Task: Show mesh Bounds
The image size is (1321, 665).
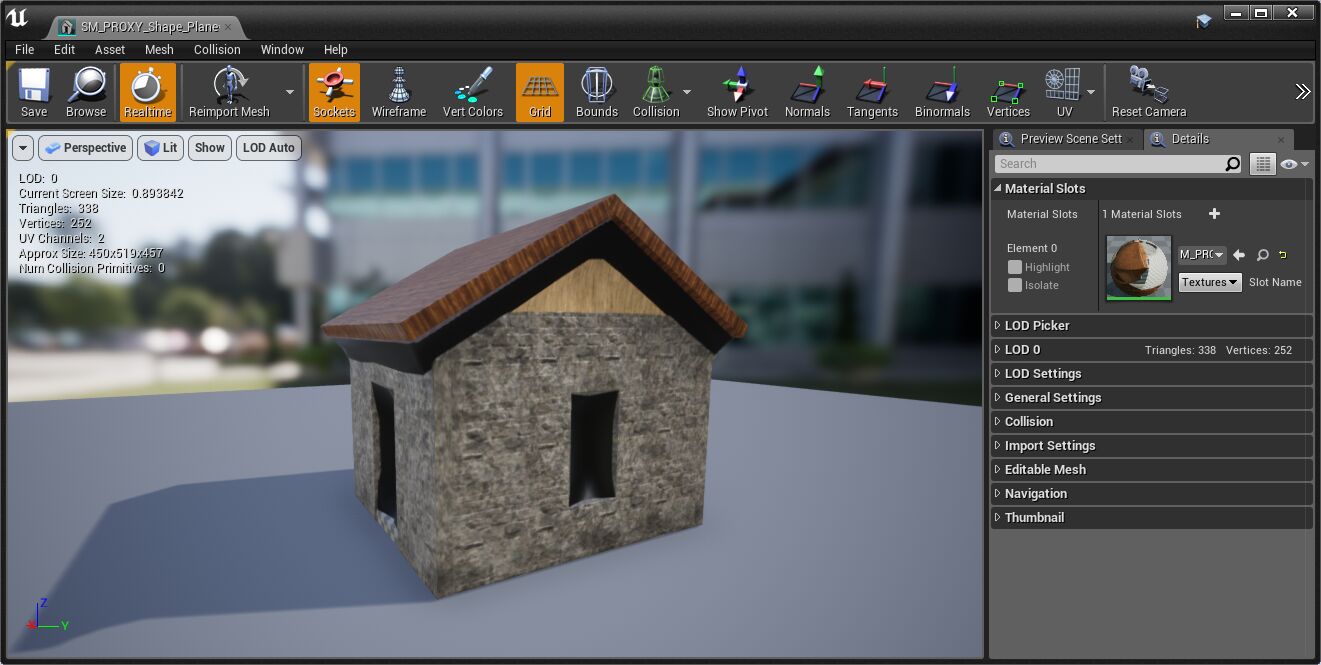Action: click(596, 92)
